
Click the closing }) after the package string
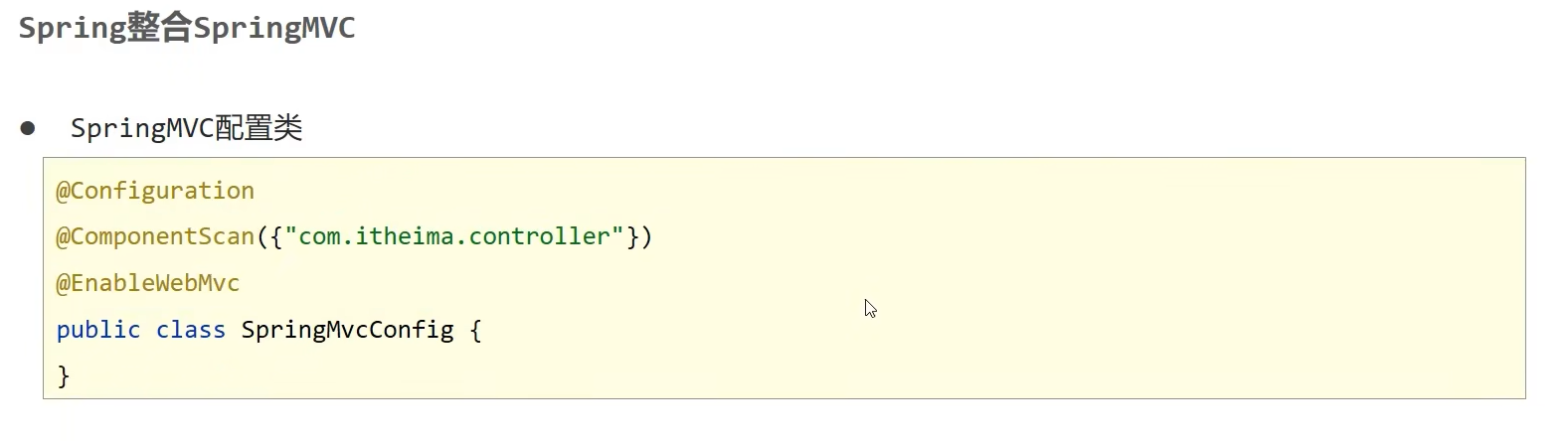coord(639,236)
